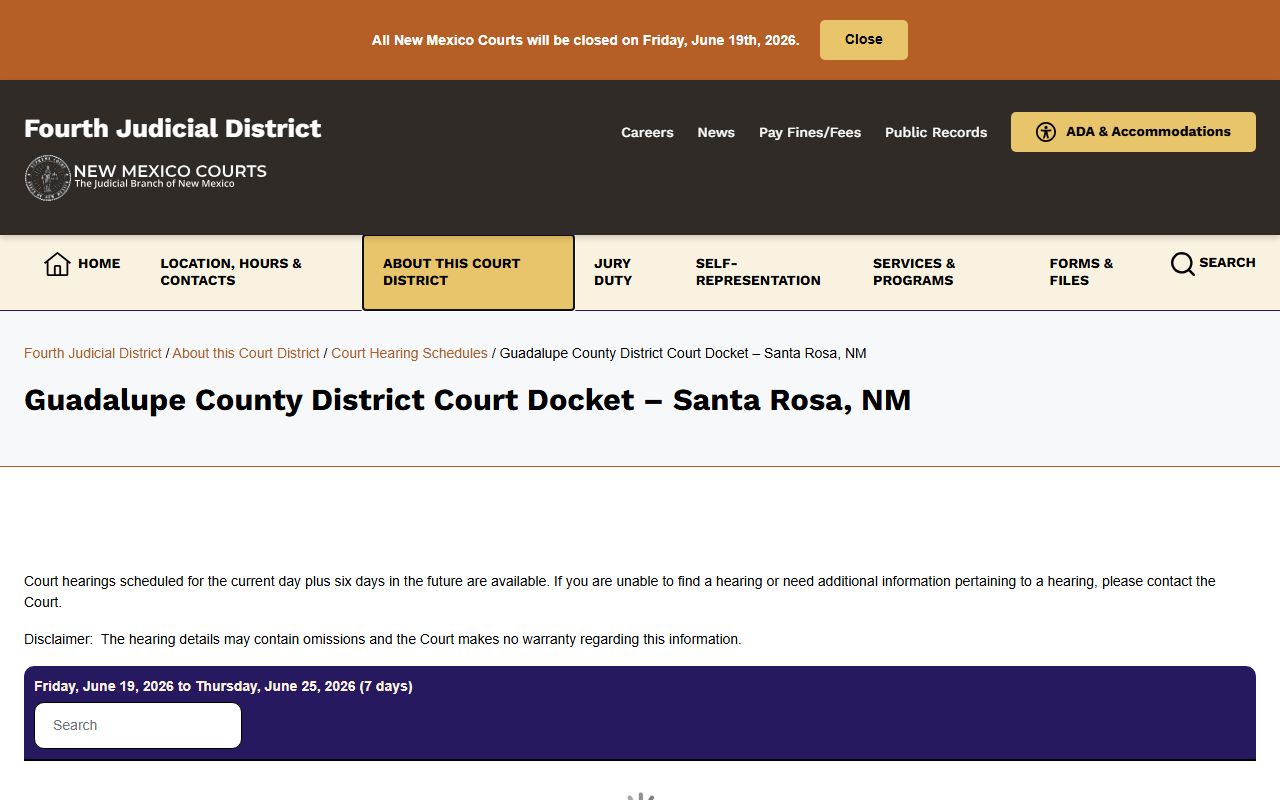1280x800 pixels.
Task: Close the court closure announcement banner
Action: pos(864,40)
